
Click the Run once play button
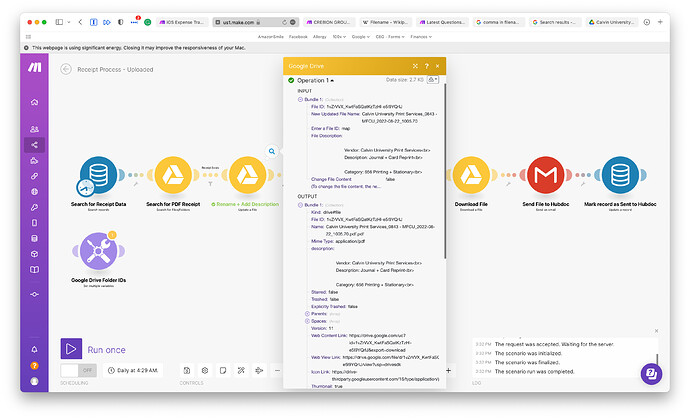click(71, 349)
